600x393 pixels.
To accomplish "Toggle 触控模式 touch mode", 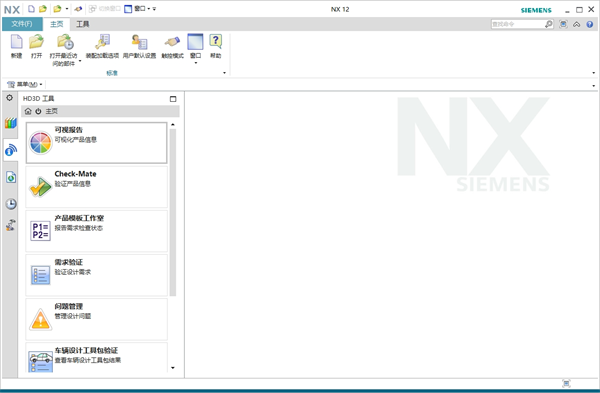I will [x=172, y=46].
